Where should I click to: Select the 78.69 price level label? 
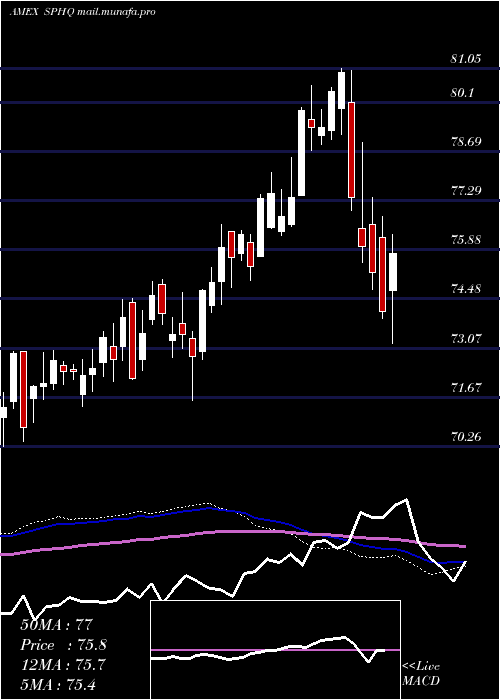tap(466, 142)
